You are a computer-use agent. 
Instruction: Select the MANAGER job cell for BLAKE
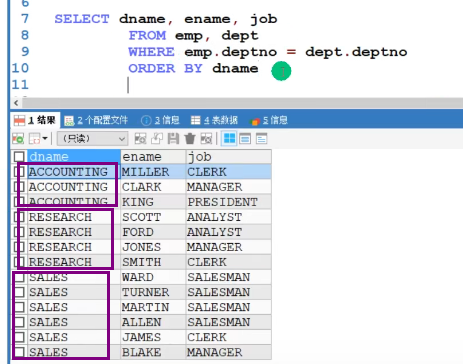tap(229, 352)
